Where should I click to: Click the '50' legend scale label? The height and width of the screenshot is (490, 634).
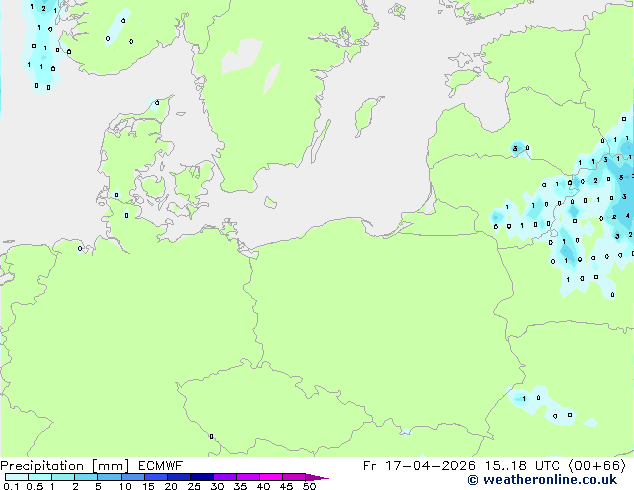coord(309,486)
